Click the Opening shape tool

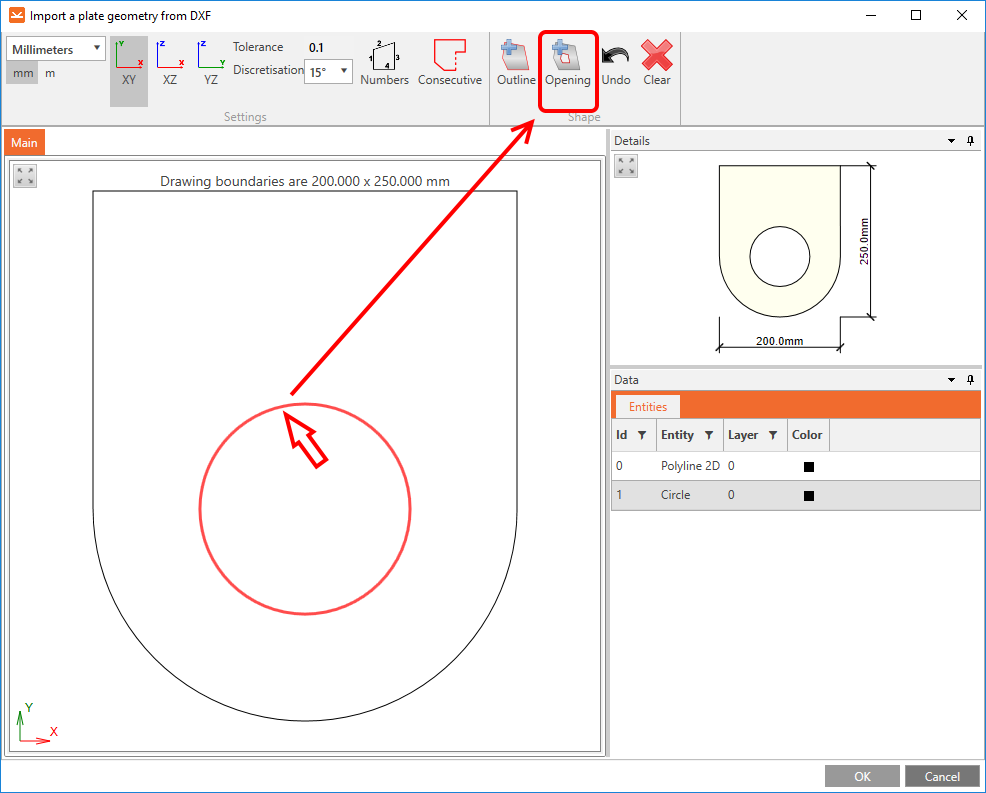[568, 63]
